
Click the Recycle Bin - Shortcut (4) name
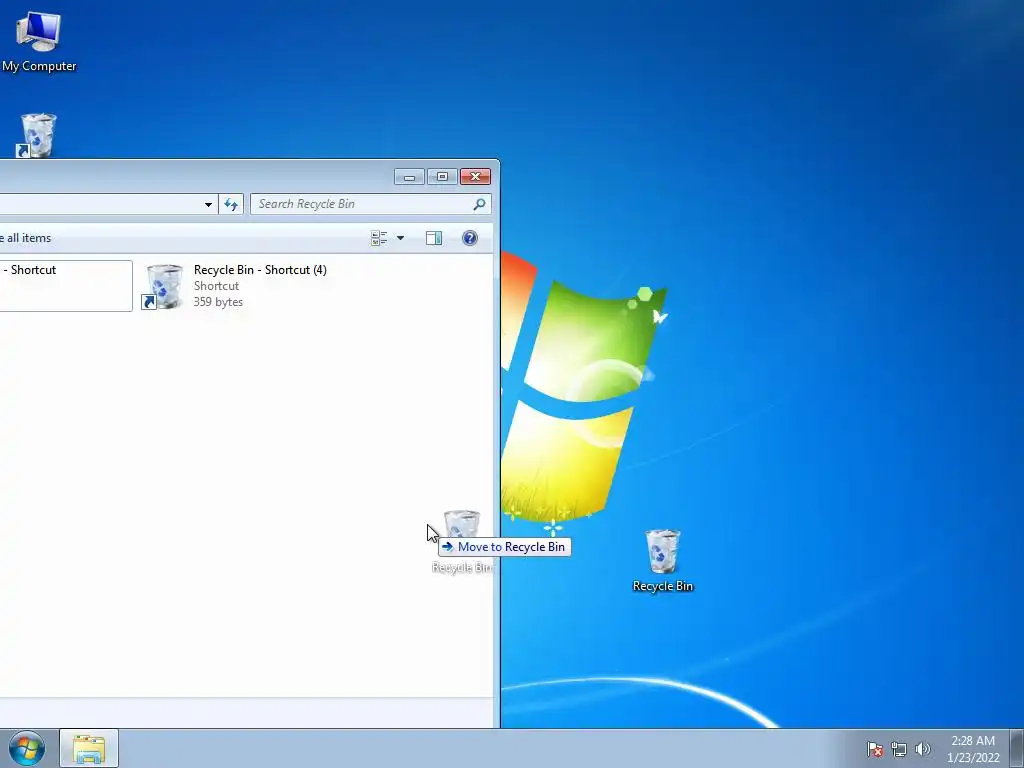pos(260,270)
